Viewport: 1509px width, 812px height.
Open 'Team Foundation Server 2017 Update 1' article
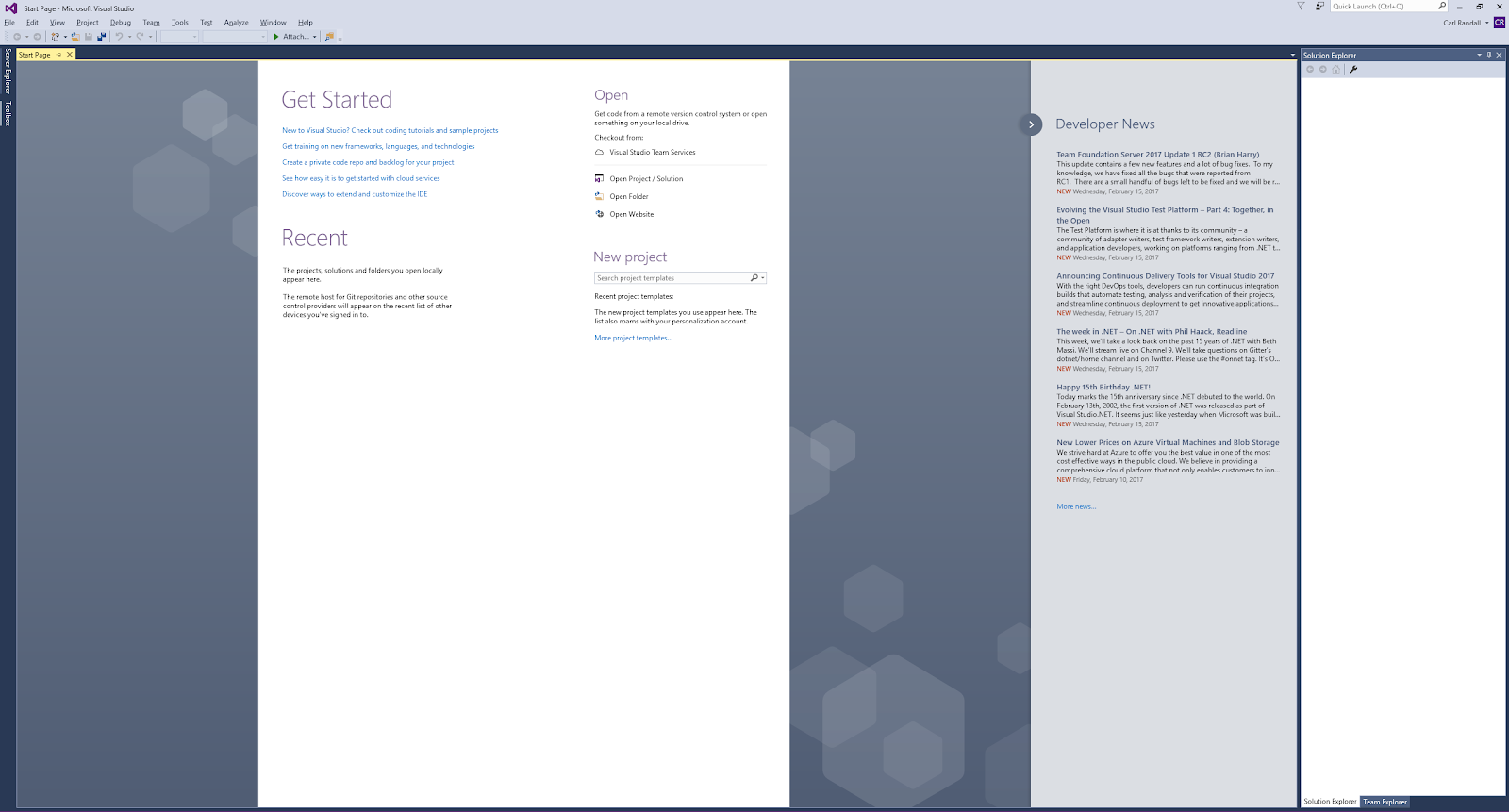click(x=1158, y=154)
